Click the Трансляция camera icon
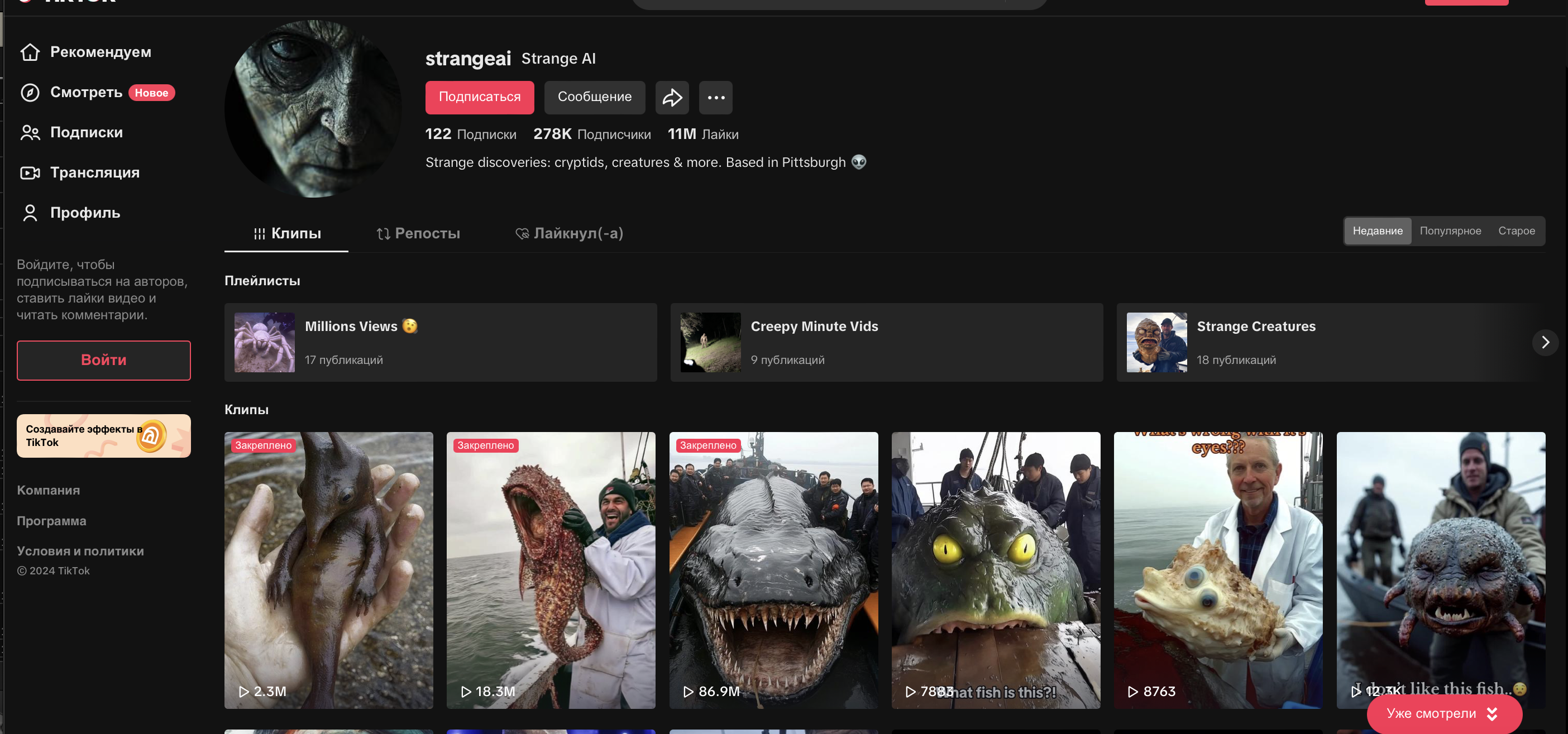The height and width of the screenshot is (734, 1568). click(x=30, y=173)
